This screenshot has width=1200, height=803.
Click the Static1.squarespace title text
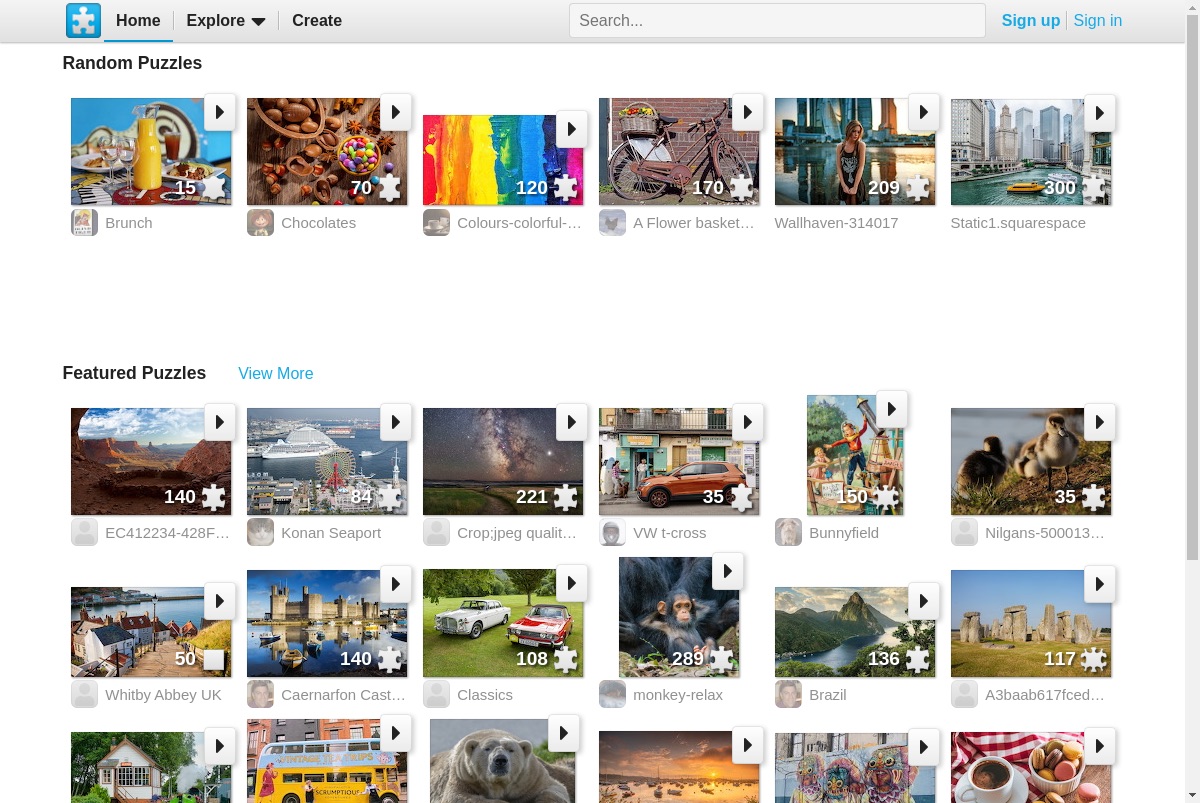(1018, 222)
